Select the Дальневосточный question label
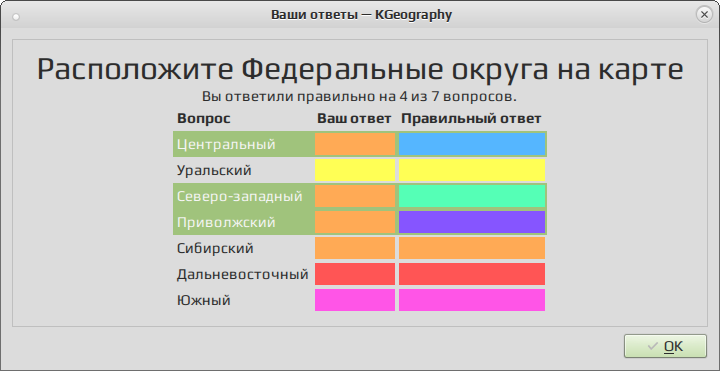Screen dimensions: 720x371 pos(242,275)
